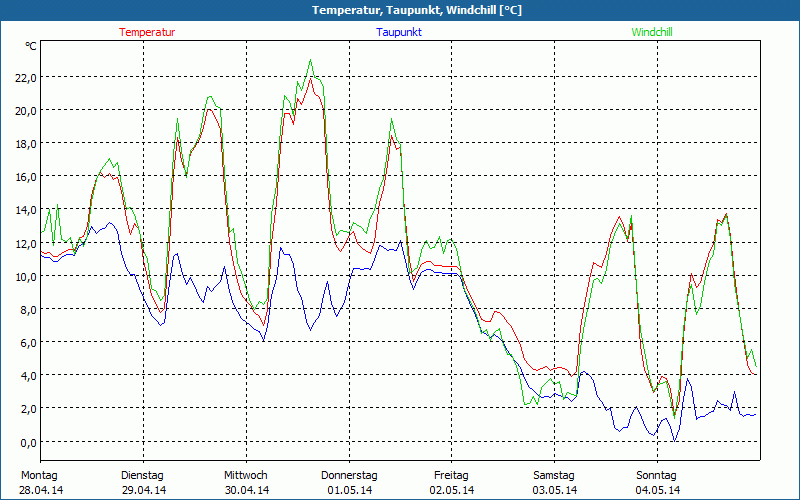800x500 pixels.
Task: Click the green Windchill legend label
Action: pos(652,32)
